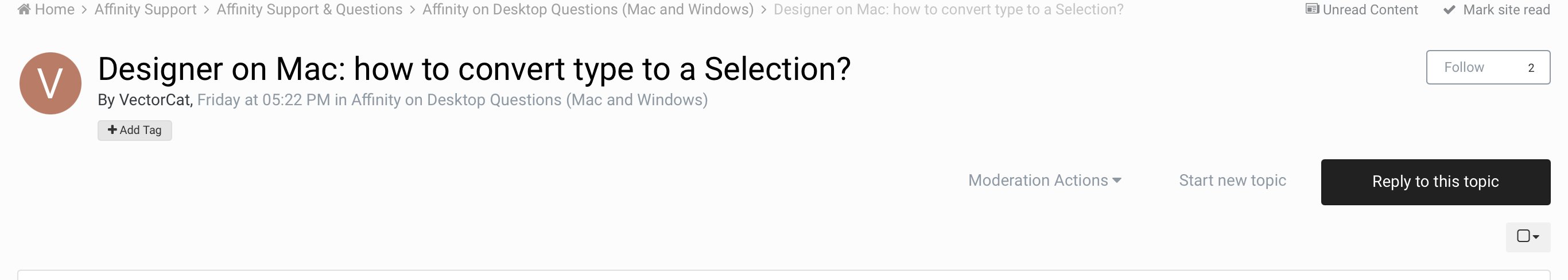1568x280 pixels.
Task: Click the plus icon in Add Tag
Action: coord(112,129)
